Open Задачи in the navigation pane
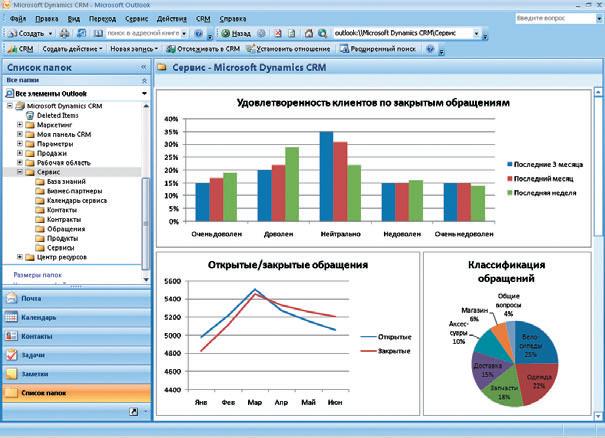Viewport: 605px width, 438px height. [x=76, y=355]
